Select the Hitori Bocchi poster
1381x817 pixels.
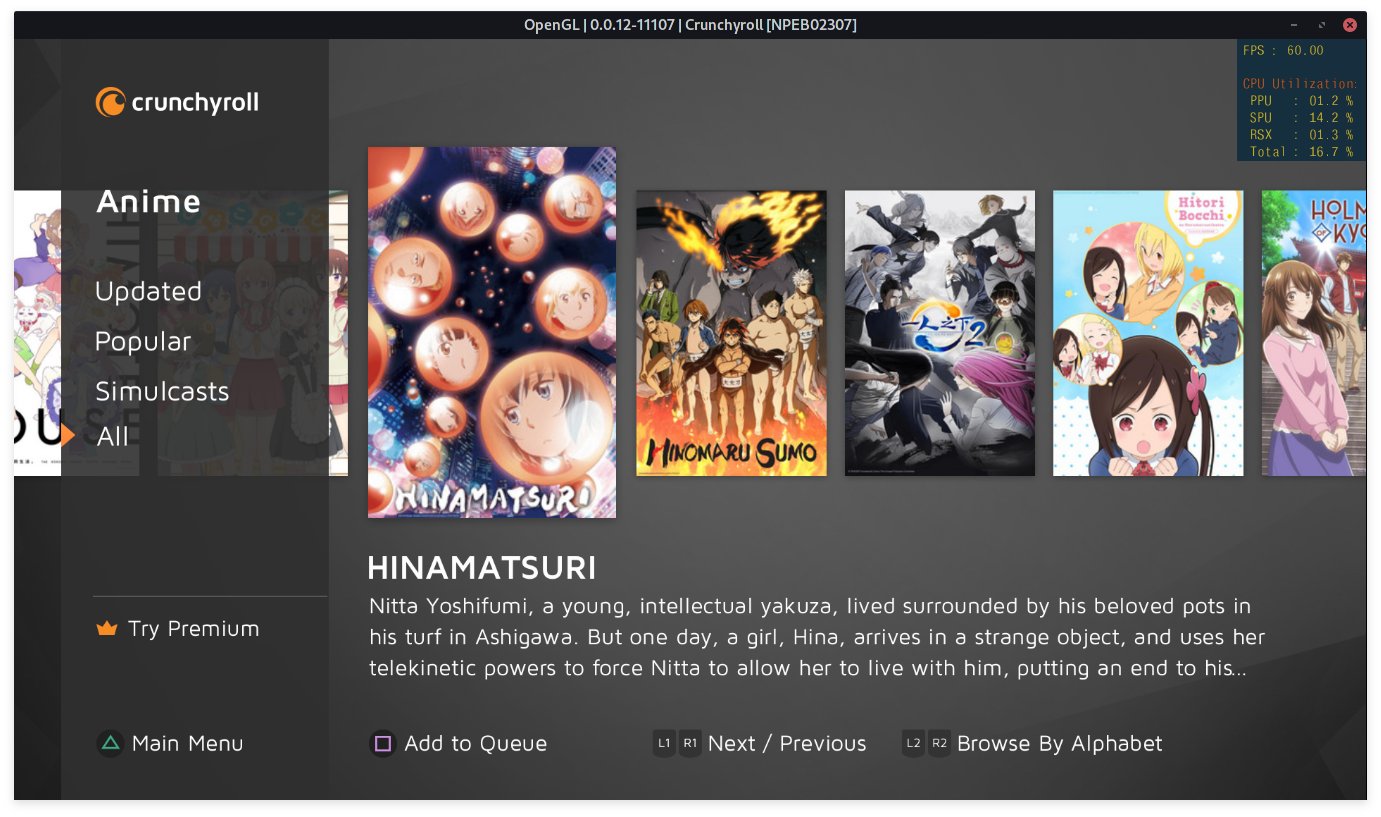[1148, 333]
